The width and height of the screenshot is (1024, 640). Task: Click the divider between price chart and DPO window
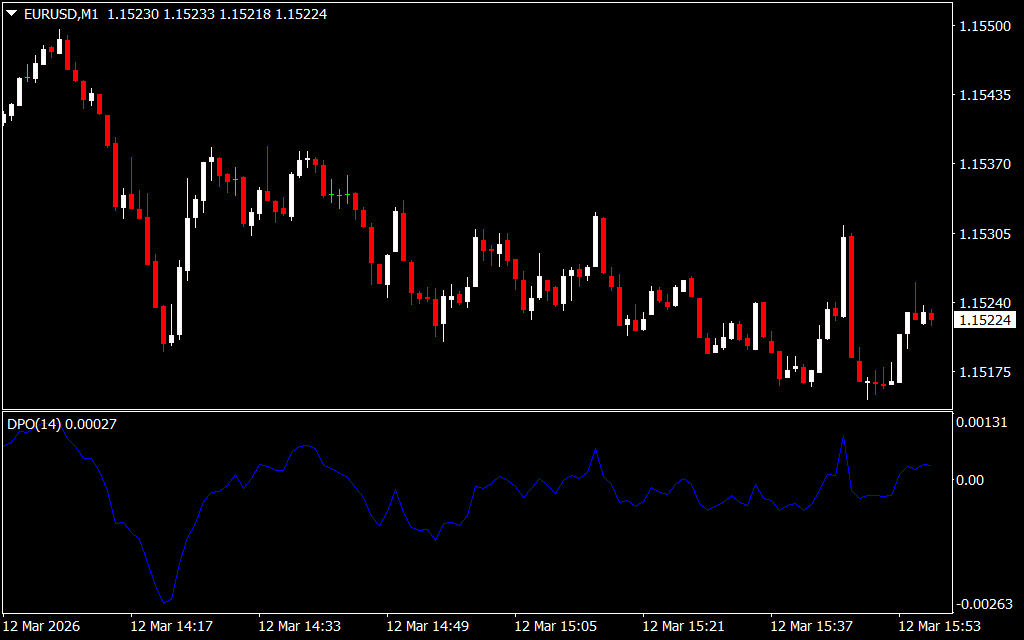tap(476, 410)
